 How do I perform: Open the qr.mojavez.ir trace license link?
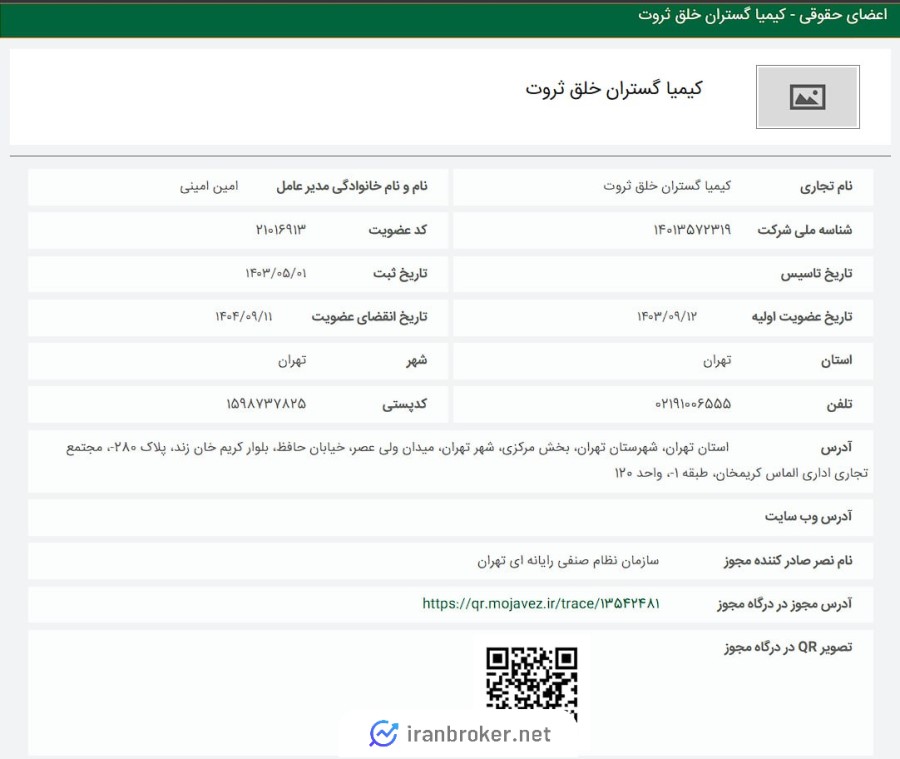pyautogui.click(x=541, y=603)
